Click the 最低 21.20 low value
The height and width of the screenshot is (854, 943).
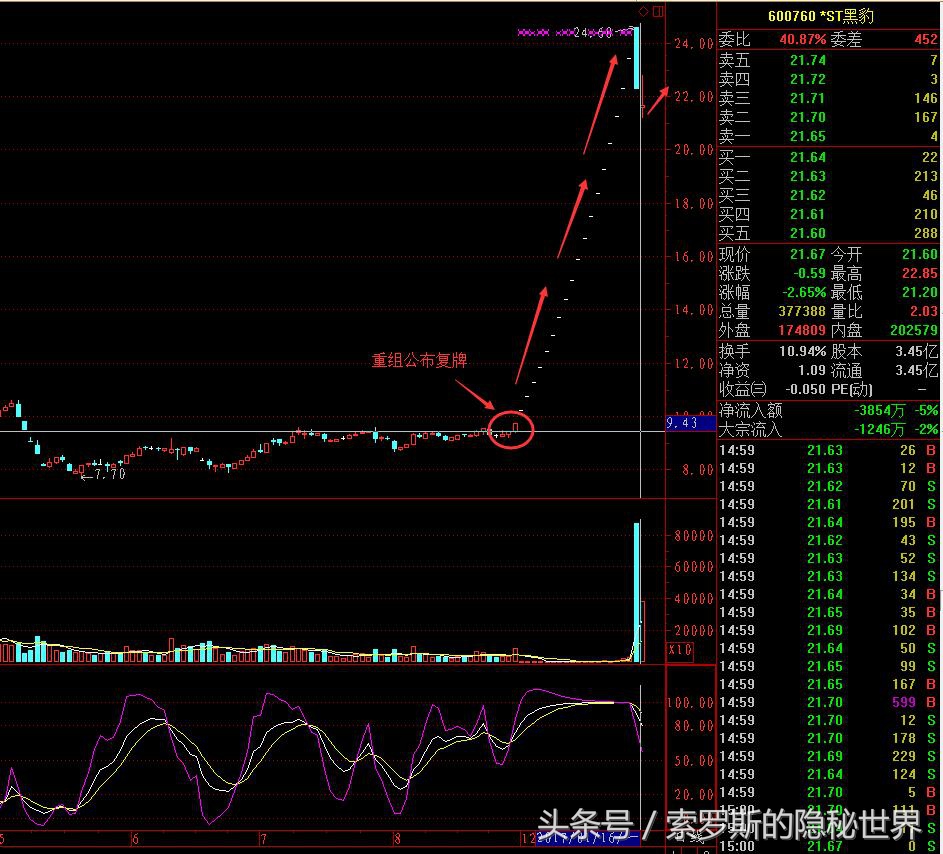coord(920,292)
